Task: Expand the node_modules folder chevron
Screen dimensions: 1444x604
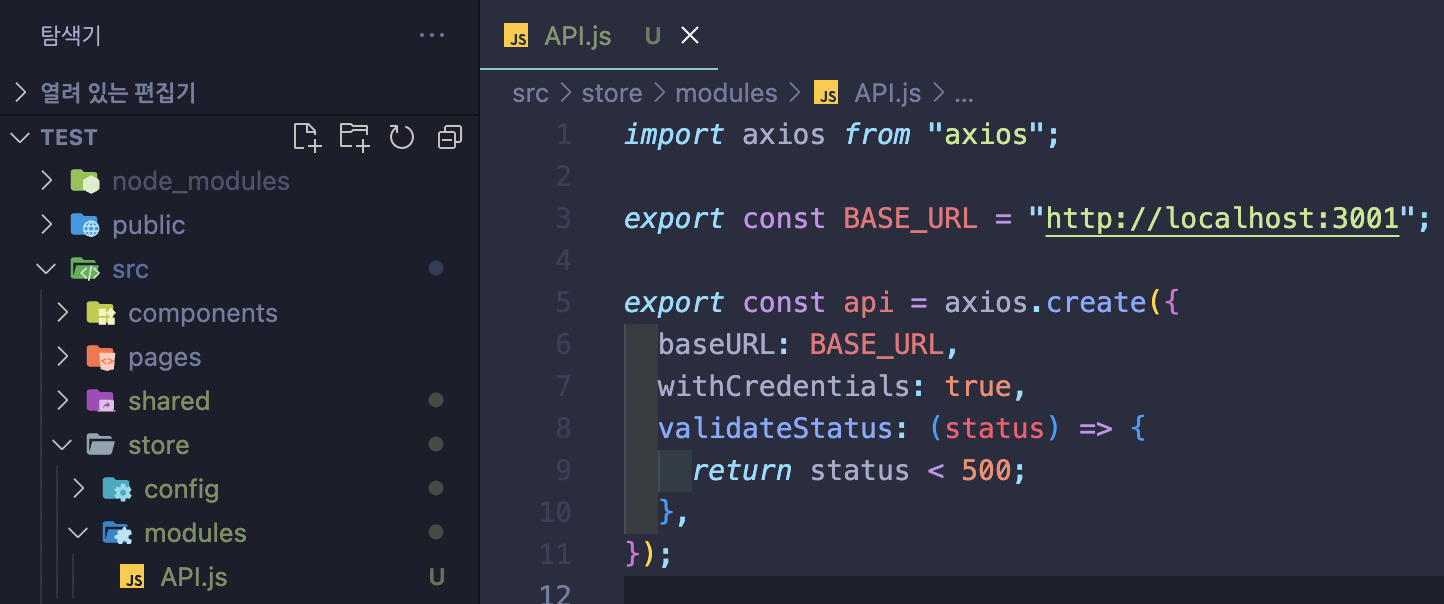Action: [x=46, y=181]
